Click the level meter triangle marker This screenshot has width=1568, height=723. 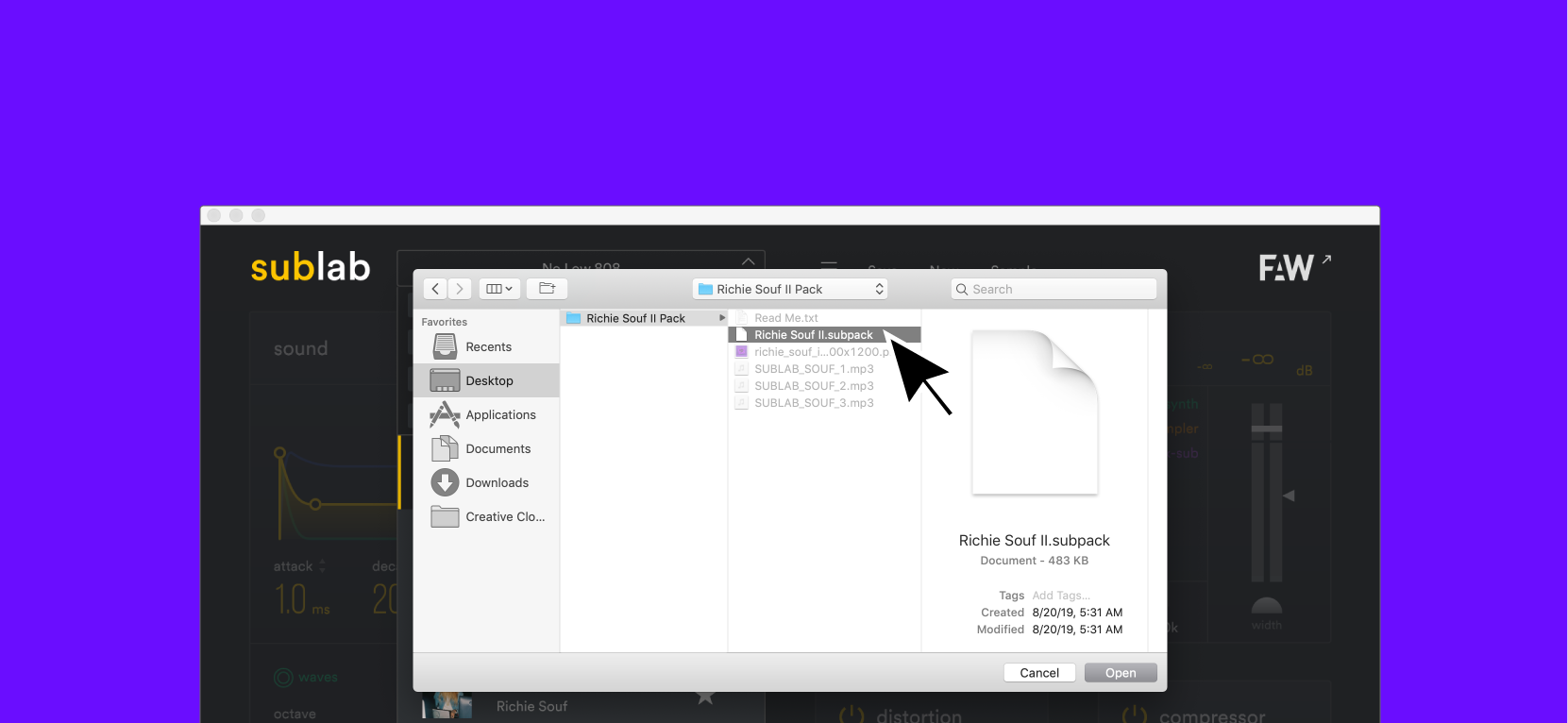click(1289, 496)
